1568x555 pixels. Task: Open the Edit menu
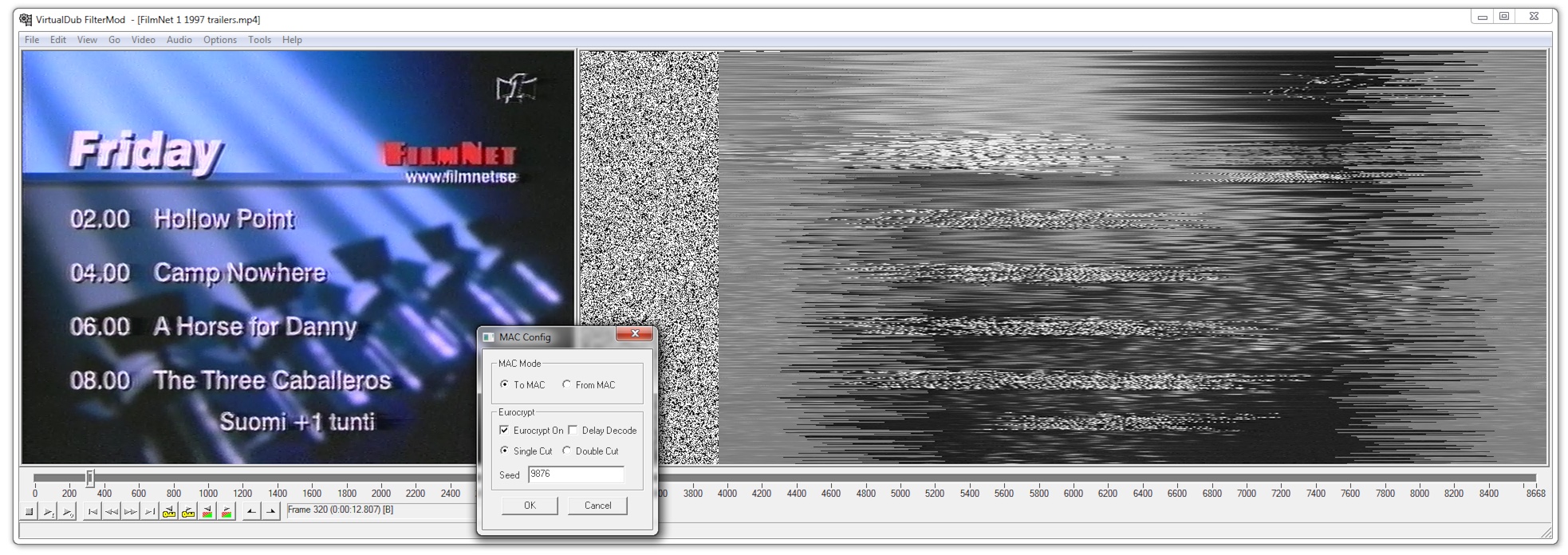click(58, 40)
